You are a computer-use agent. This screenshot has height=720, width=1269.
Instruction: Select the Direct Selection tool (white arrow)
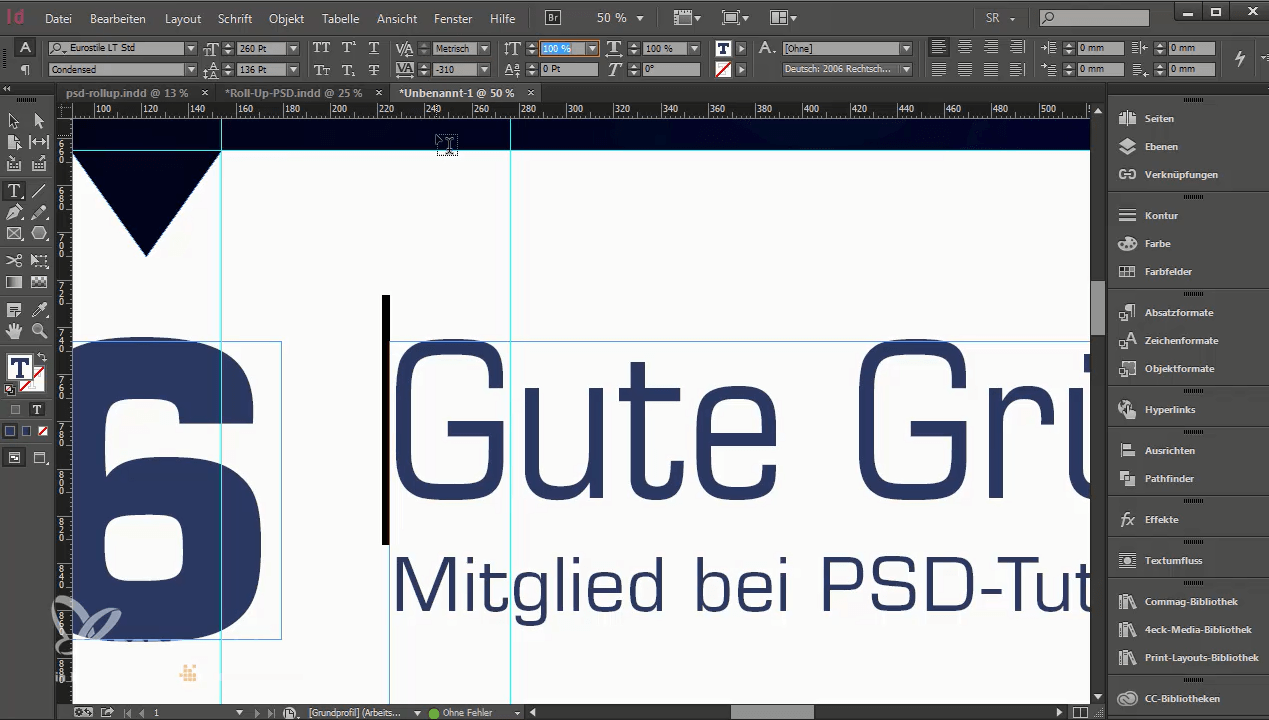point(39,120)
